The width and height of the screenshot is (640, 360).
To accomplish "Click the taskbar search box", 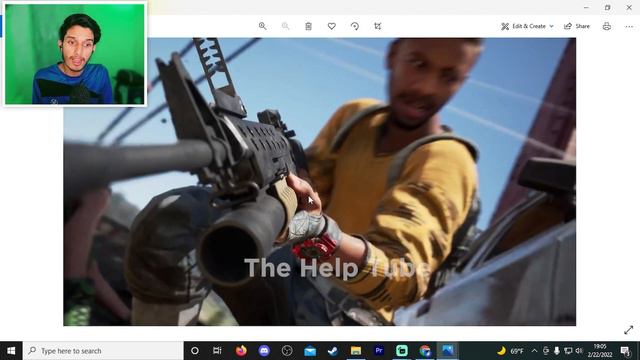I will click(x=103, y=351).
